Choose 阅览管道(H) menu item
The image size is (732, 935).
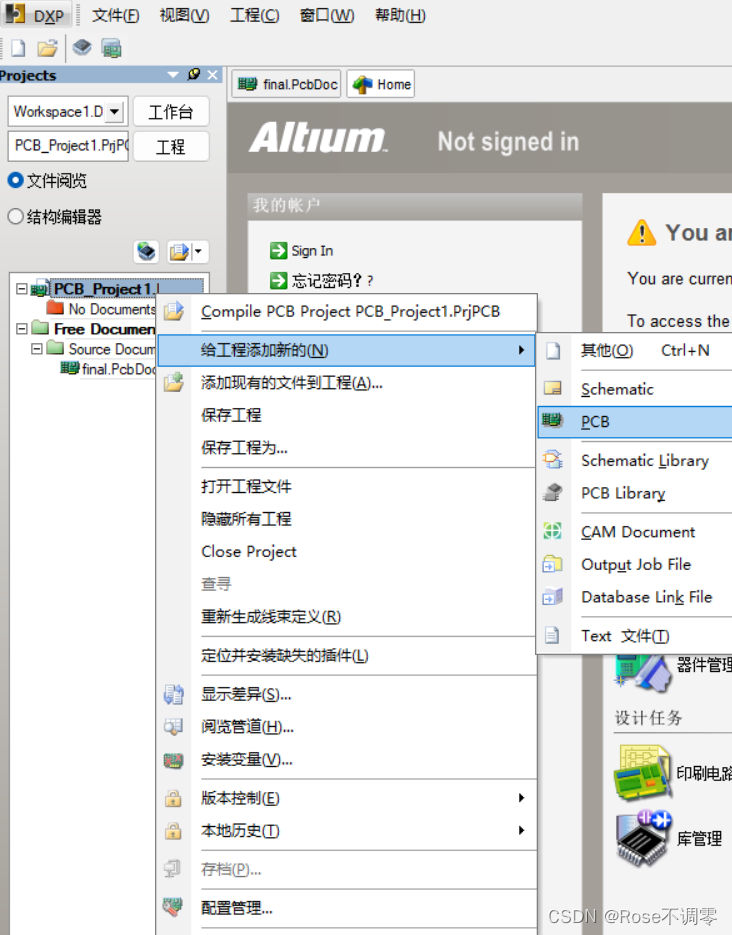347,727
